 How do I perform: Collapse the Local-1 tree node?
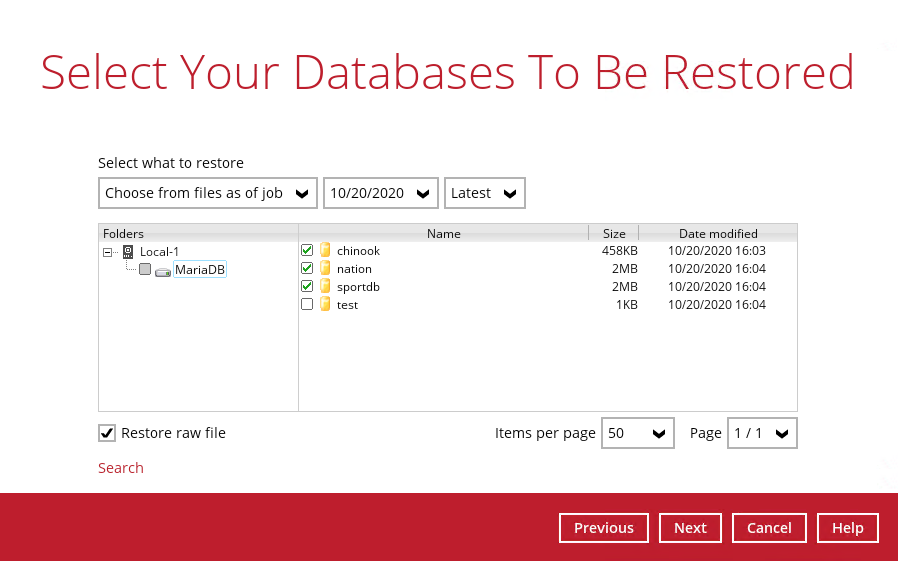[107, 252]
